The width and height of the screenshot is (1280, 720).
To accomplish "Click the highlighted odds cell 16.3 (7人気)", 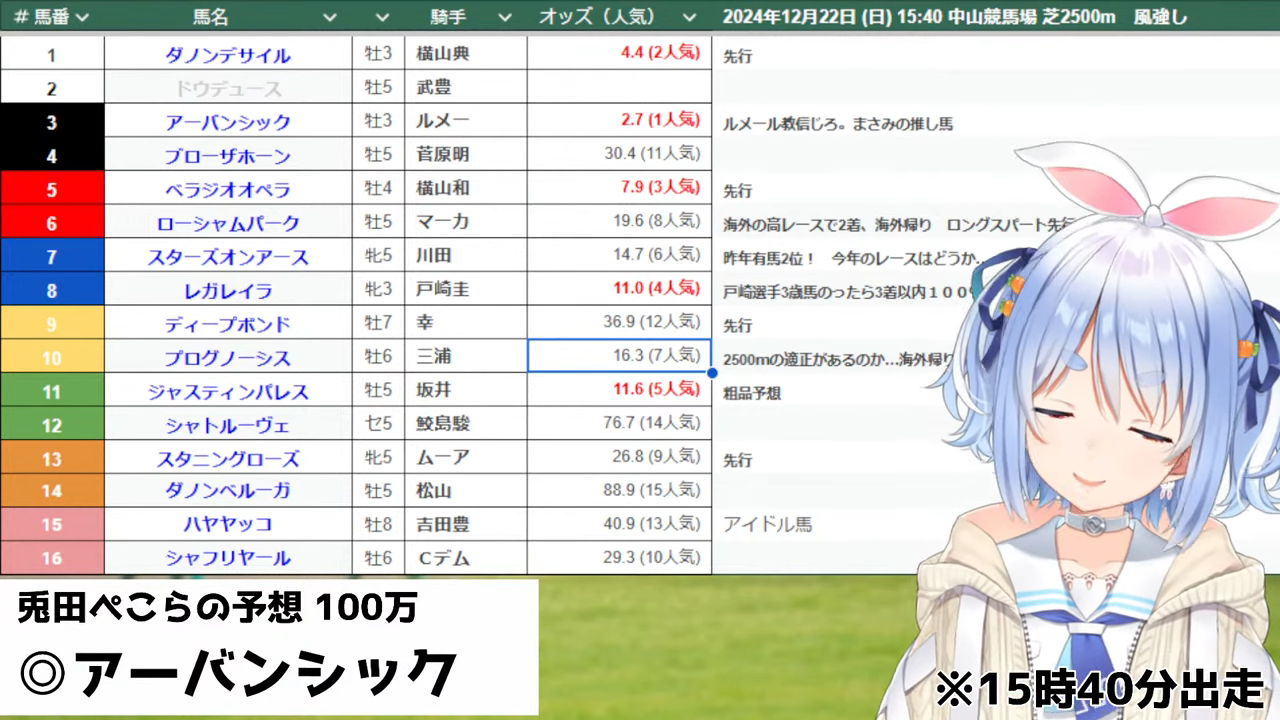I will point(619,356).
